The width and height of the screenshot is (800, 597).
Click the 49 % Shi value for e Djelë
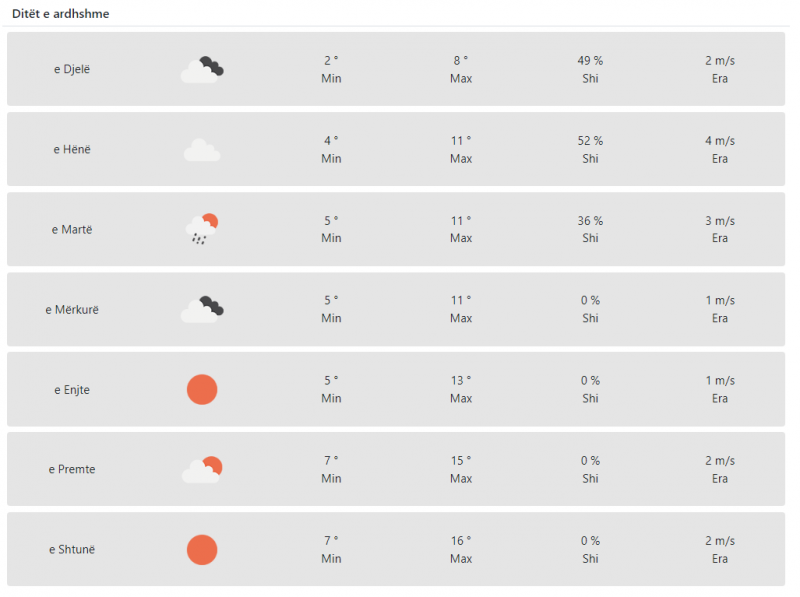(x=590, y=61)
